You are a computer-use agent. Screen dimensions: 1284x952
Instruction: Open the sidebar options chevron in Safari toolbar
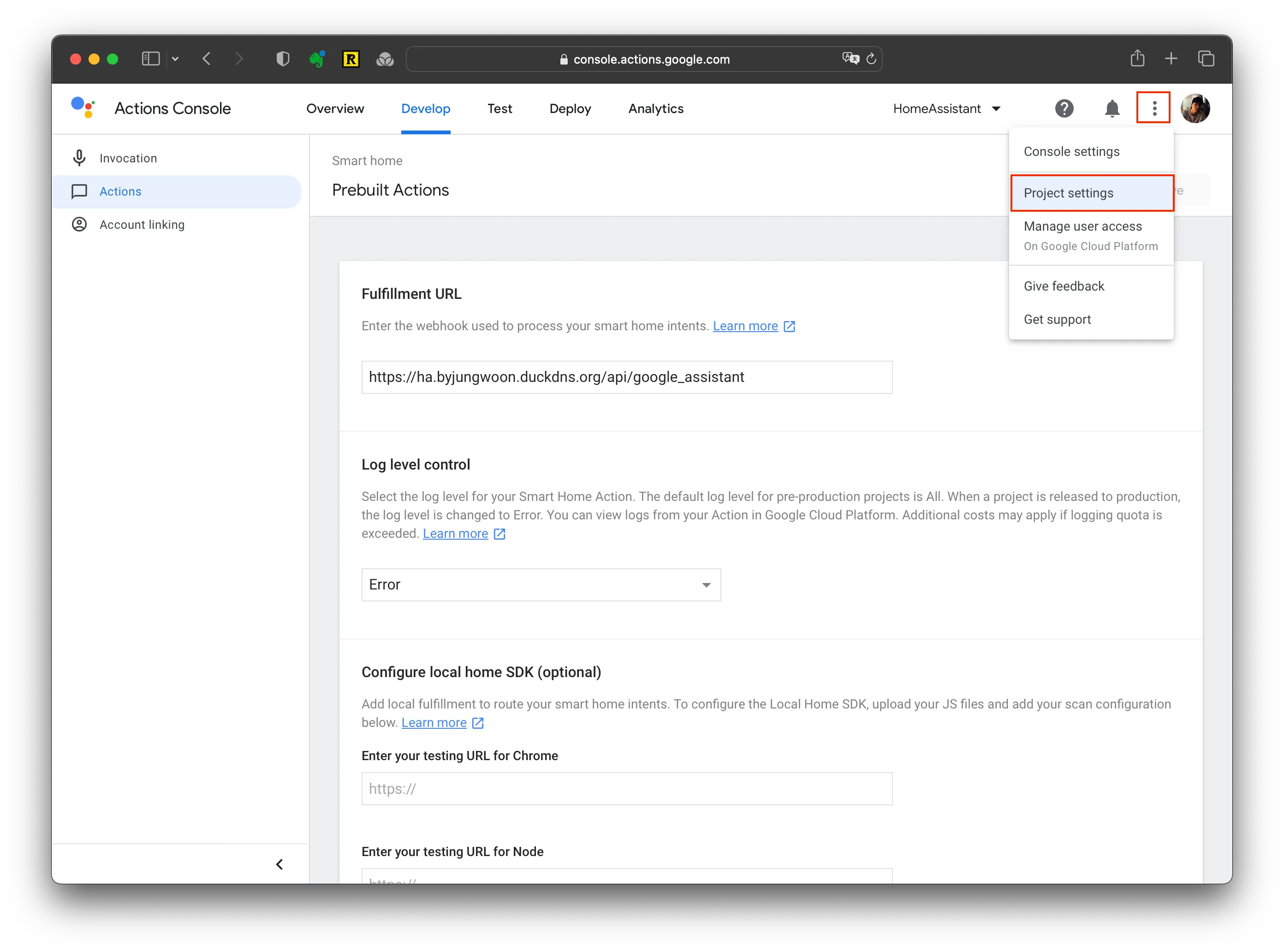point(175,59)
